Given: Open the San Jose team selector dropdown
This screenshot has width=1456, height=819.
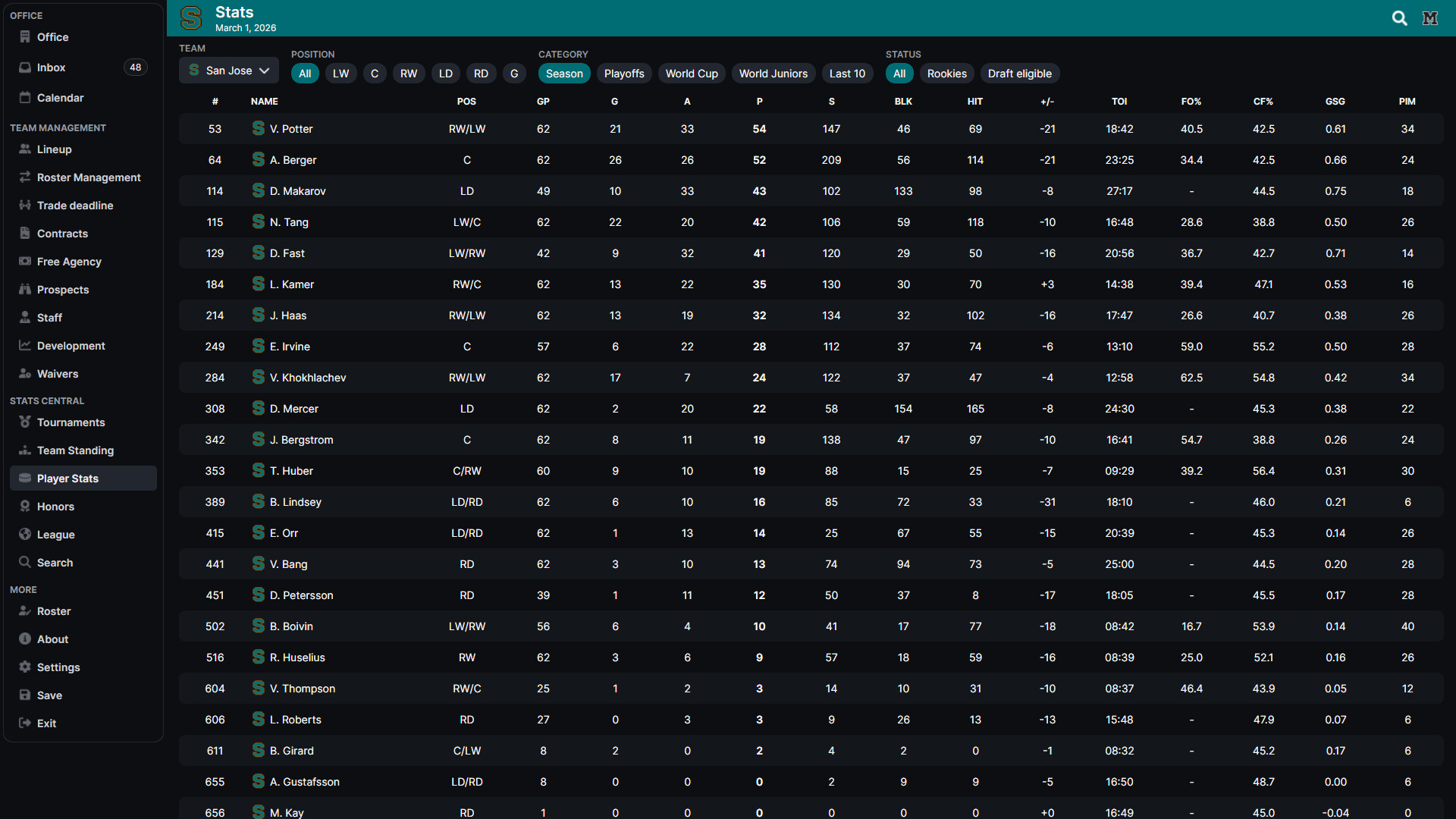Looking at the screenshot, I should pyautogui.click(x=228, y=70).
